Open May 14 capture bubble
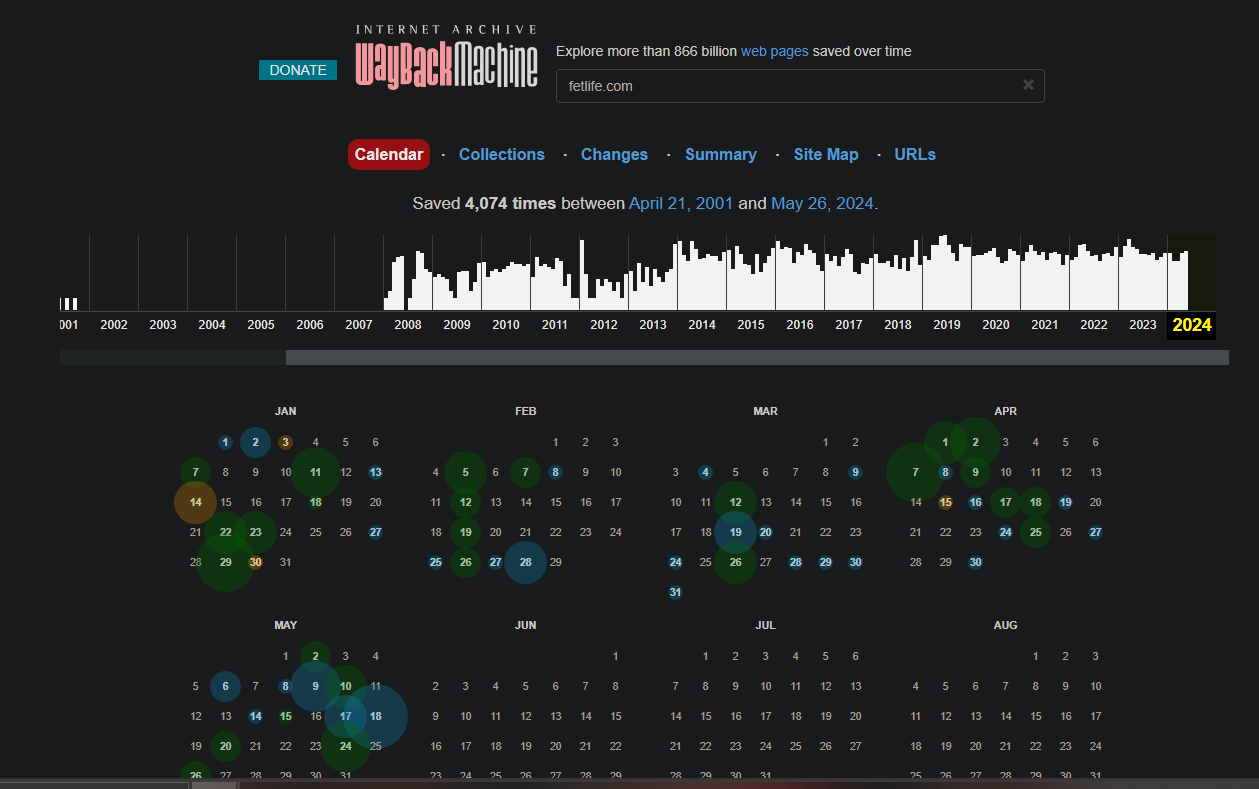 tap(256, 716)
